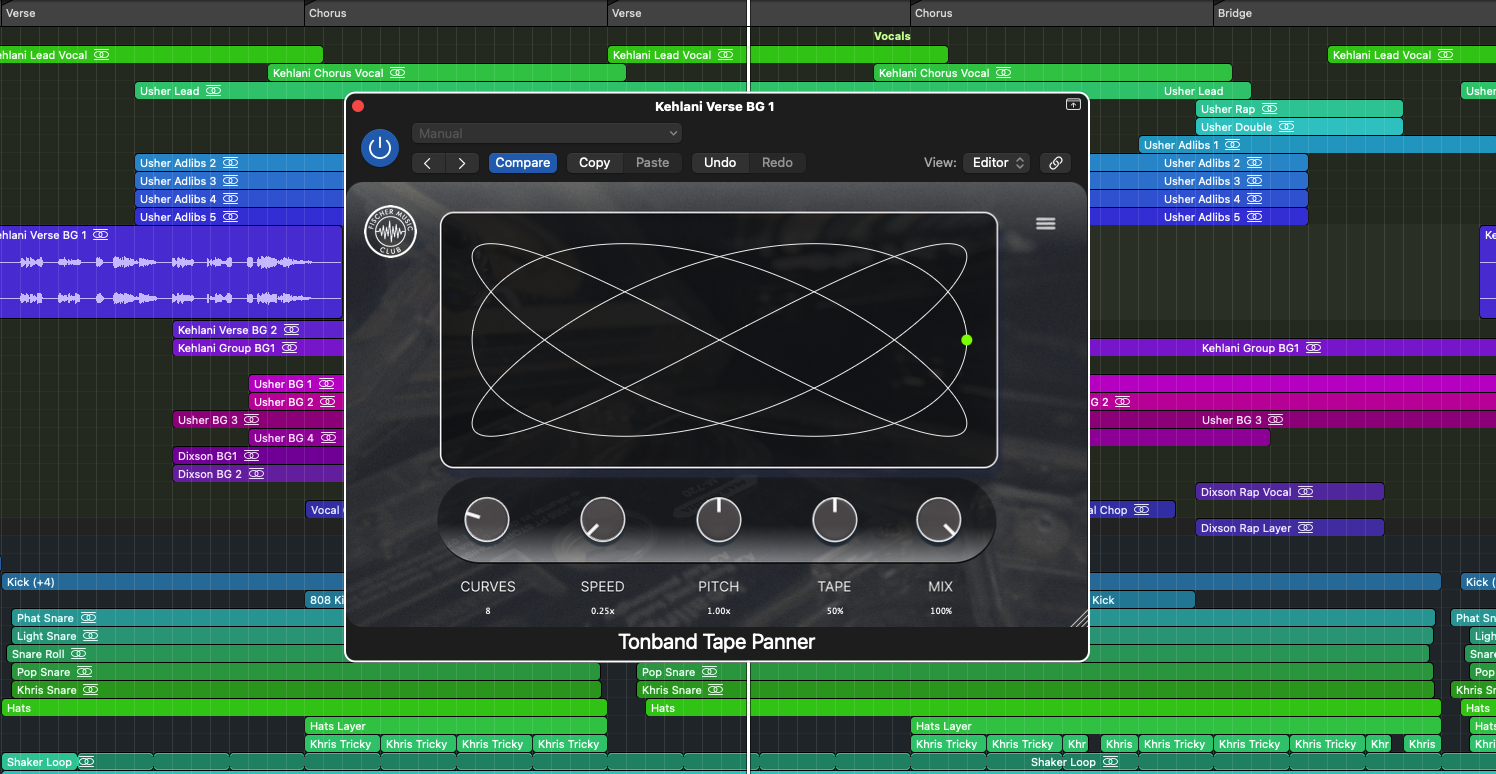Click the loop icon on Kehlani Verse BG 2 region

[292, 330]
